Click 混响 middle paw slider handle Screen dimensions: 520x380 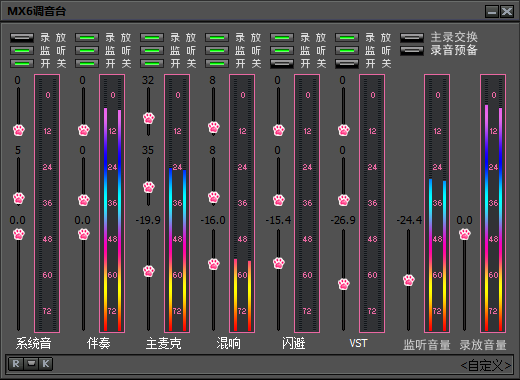[x=214, y=197]
